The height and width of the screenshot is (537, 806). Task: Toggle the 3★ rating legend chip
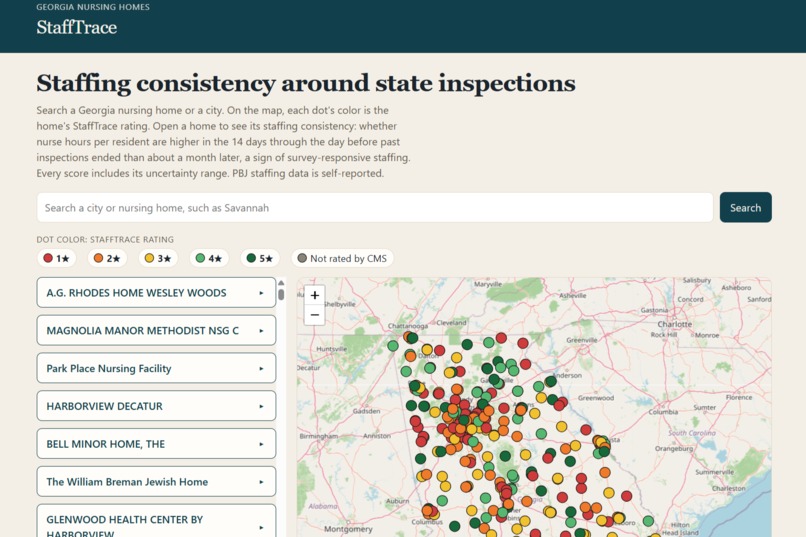[158, 258]
